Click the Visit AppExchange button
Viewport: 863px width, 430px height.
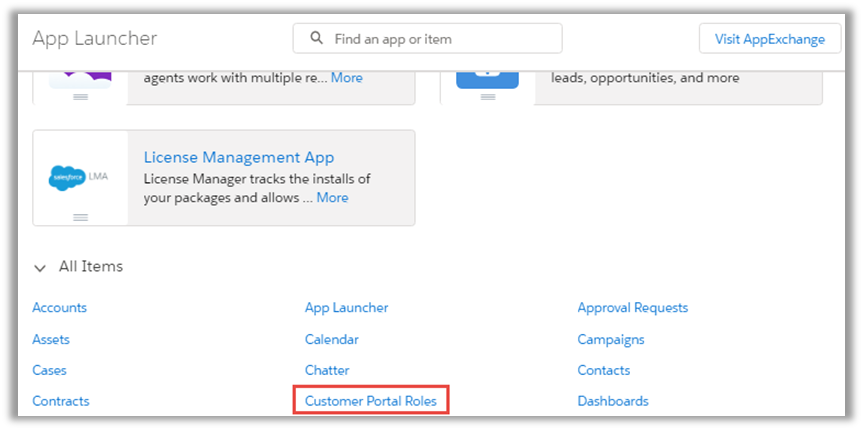(769, 39)
